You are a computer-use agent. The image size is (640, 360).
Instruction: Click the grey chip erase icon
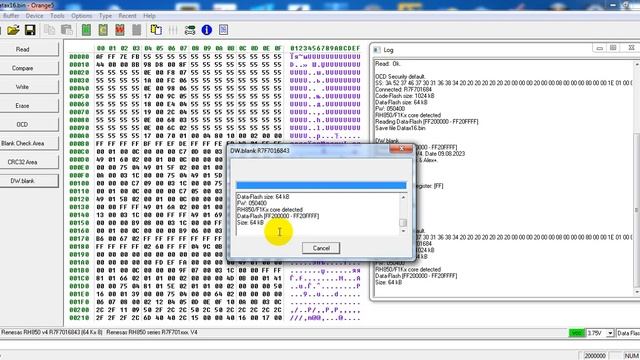click(x=136, y=30)
